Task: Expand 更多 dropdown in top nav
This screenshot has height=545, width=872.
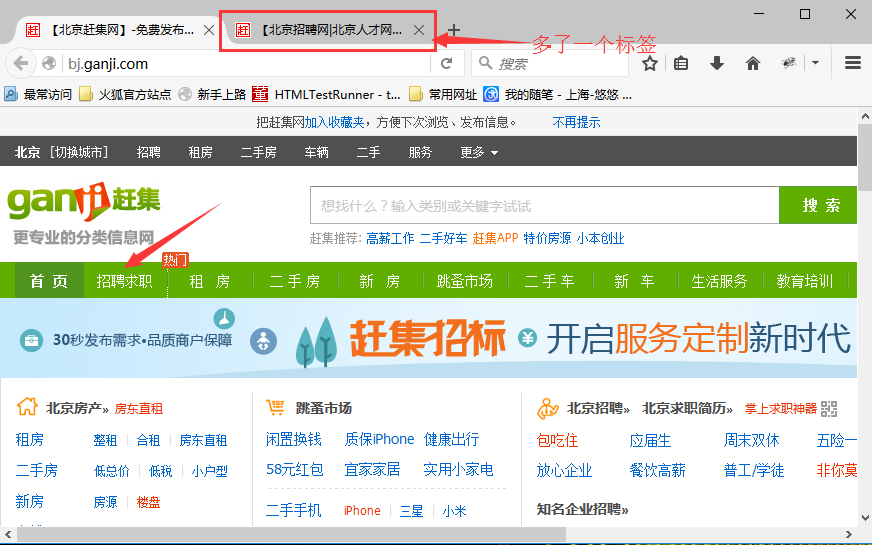Action: click(x=479, y=152)
